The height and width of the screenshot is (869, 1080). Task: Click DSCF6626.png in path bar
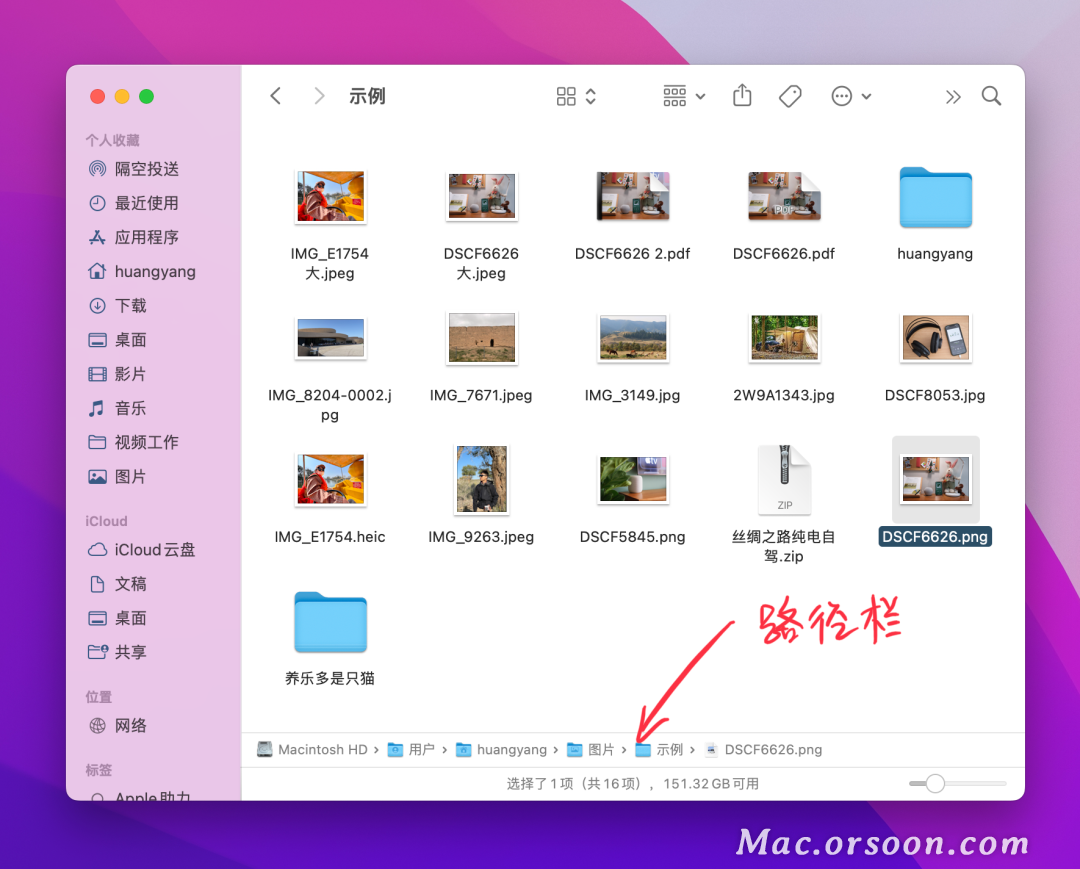click(764, 749)
